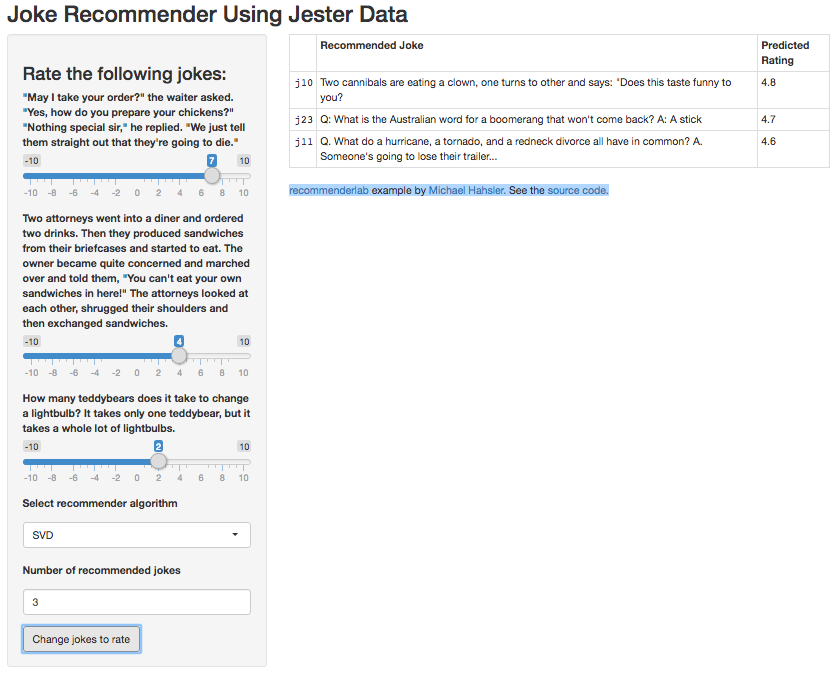The image size is (838, 673).
Task: Click the 10 max label on chicken joke slider
Action: coord(244,161)
